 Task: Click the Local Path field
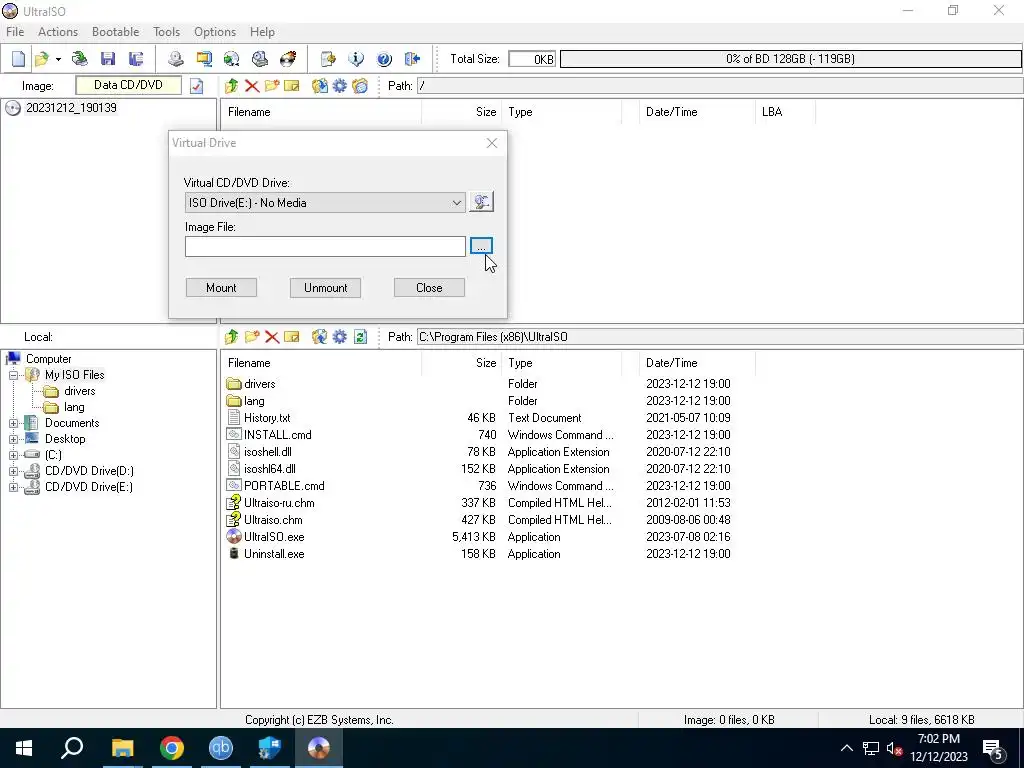coord(720,337)
